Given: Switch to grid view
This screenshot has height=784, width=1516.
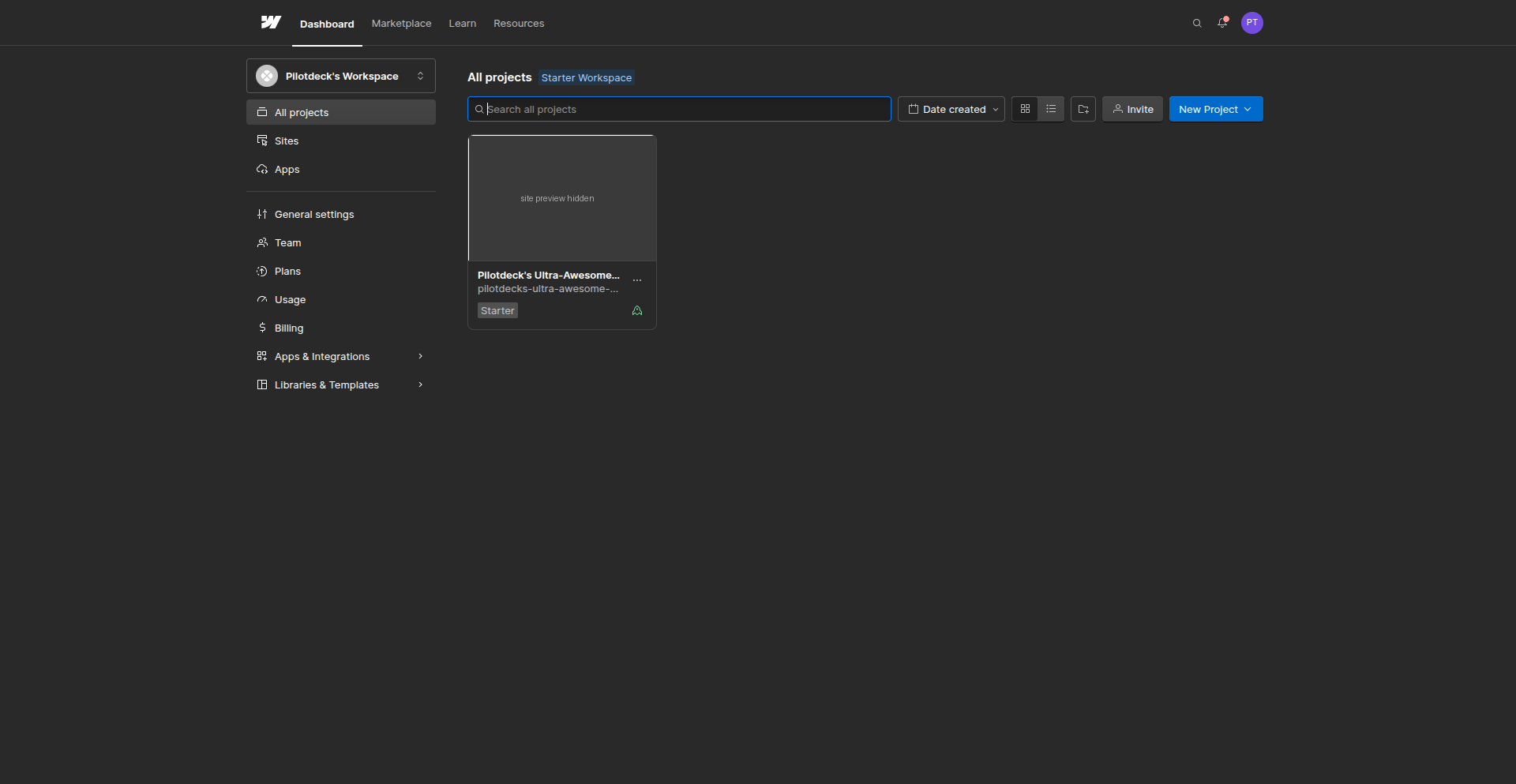Looking at the screenshot, I should pos(1025,109).
